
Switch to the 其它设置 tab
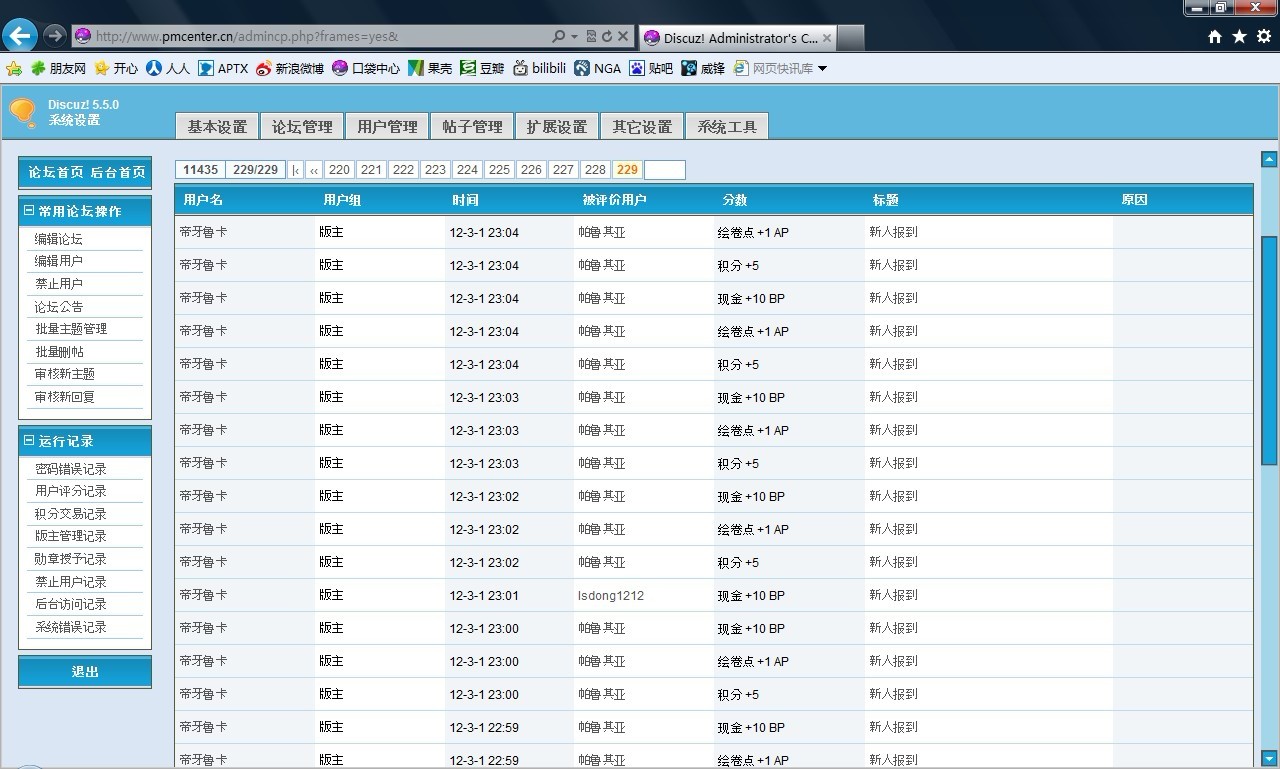[642, 126]
